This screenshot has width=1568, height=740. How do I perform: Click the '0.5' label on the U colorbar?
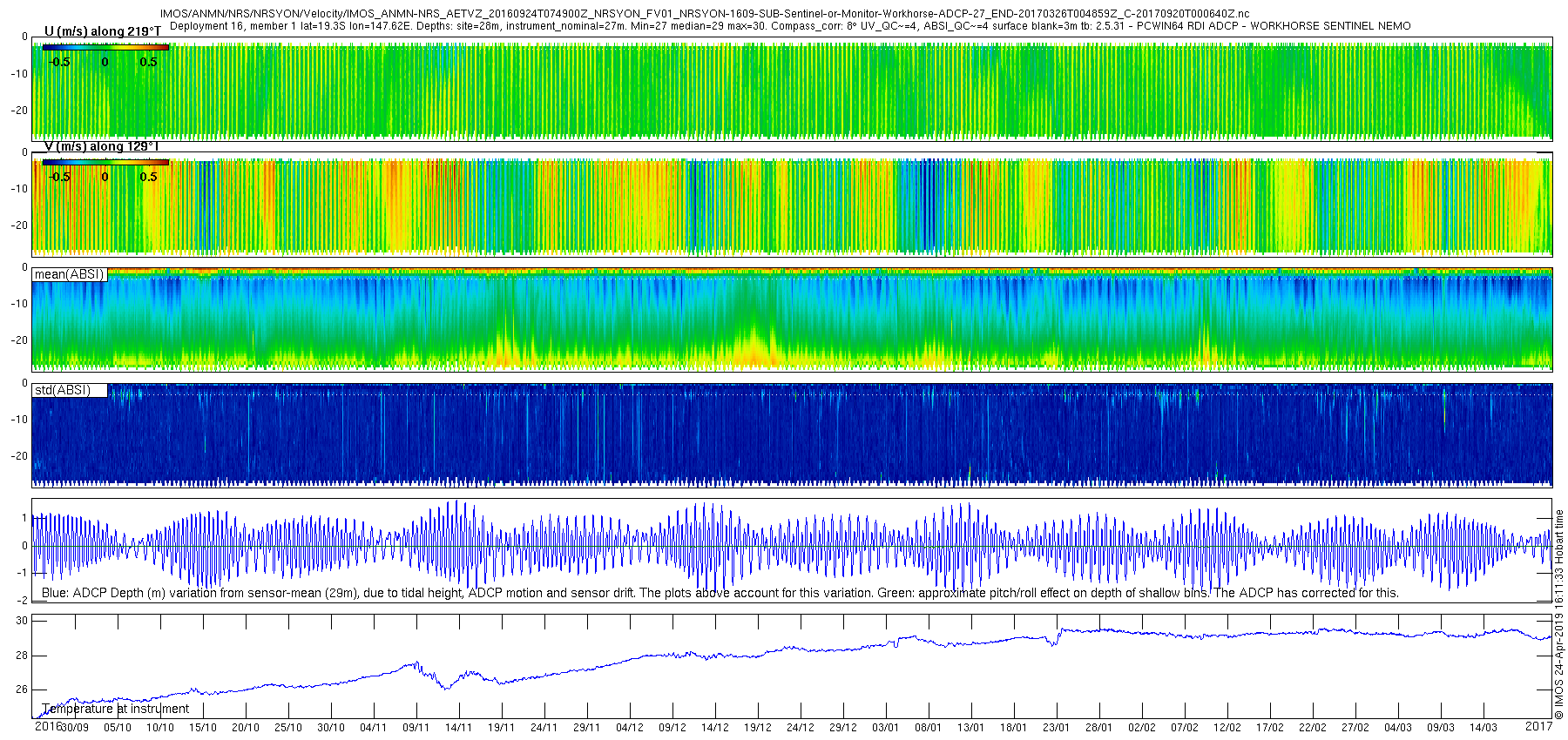149,62
